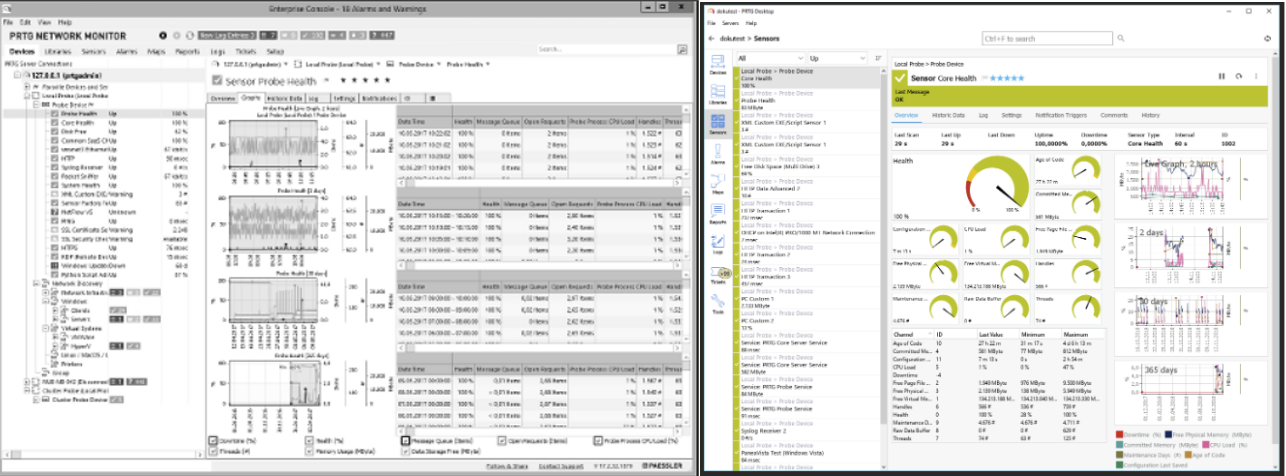This screenshot has height=476, width=1286.
Task: Toggle checkbox beside Core Health tree row
Action: pyautogui.click(x=55, y=122)
